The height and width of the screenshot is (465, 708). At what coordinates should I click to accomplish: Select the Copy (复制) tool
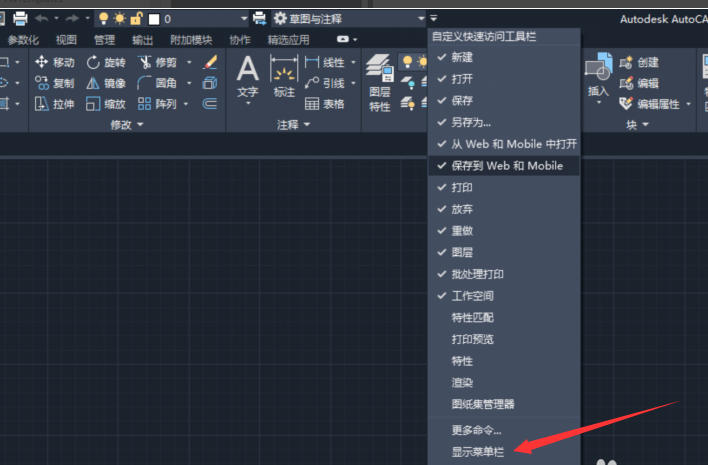(x=55, y=83)
